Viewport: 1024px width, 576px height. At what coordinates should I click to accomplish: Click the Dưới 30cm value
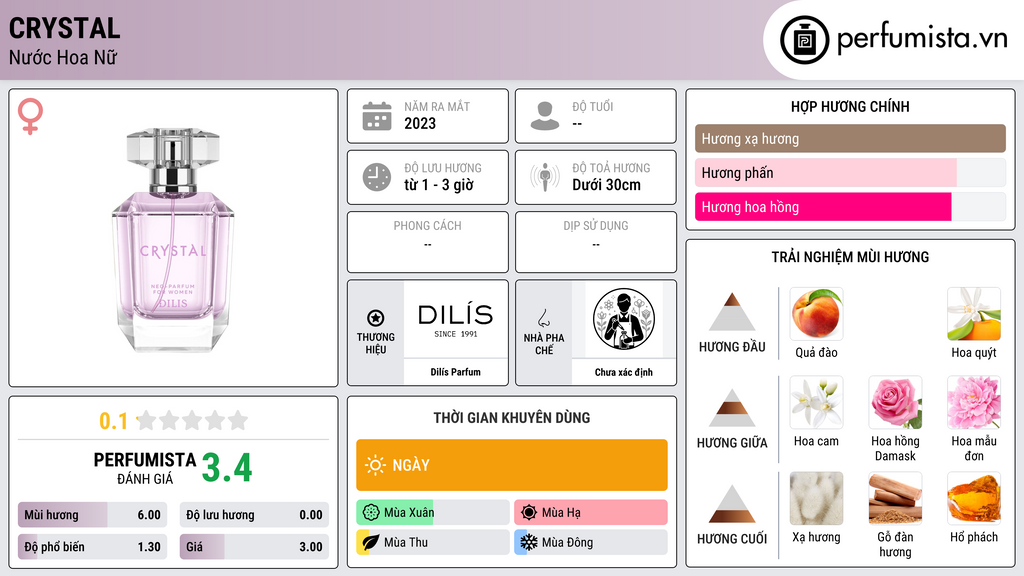(607, 185)
